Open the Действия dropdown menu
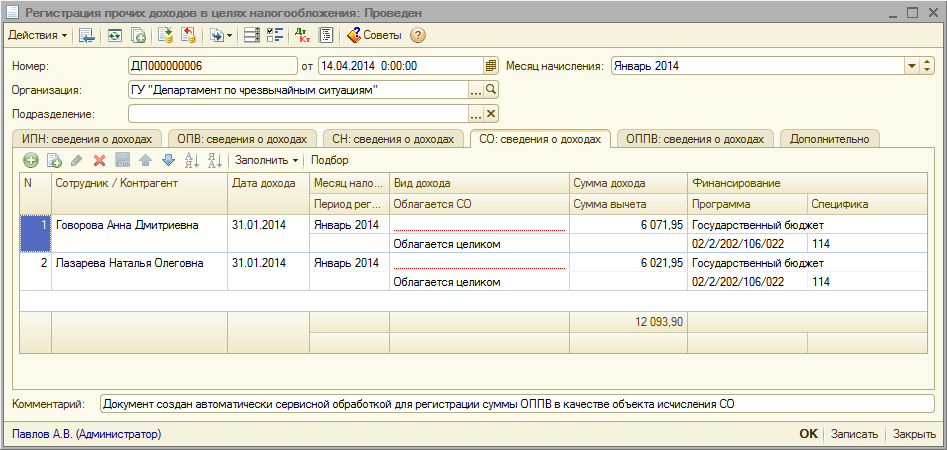 [x=38, y=35]
